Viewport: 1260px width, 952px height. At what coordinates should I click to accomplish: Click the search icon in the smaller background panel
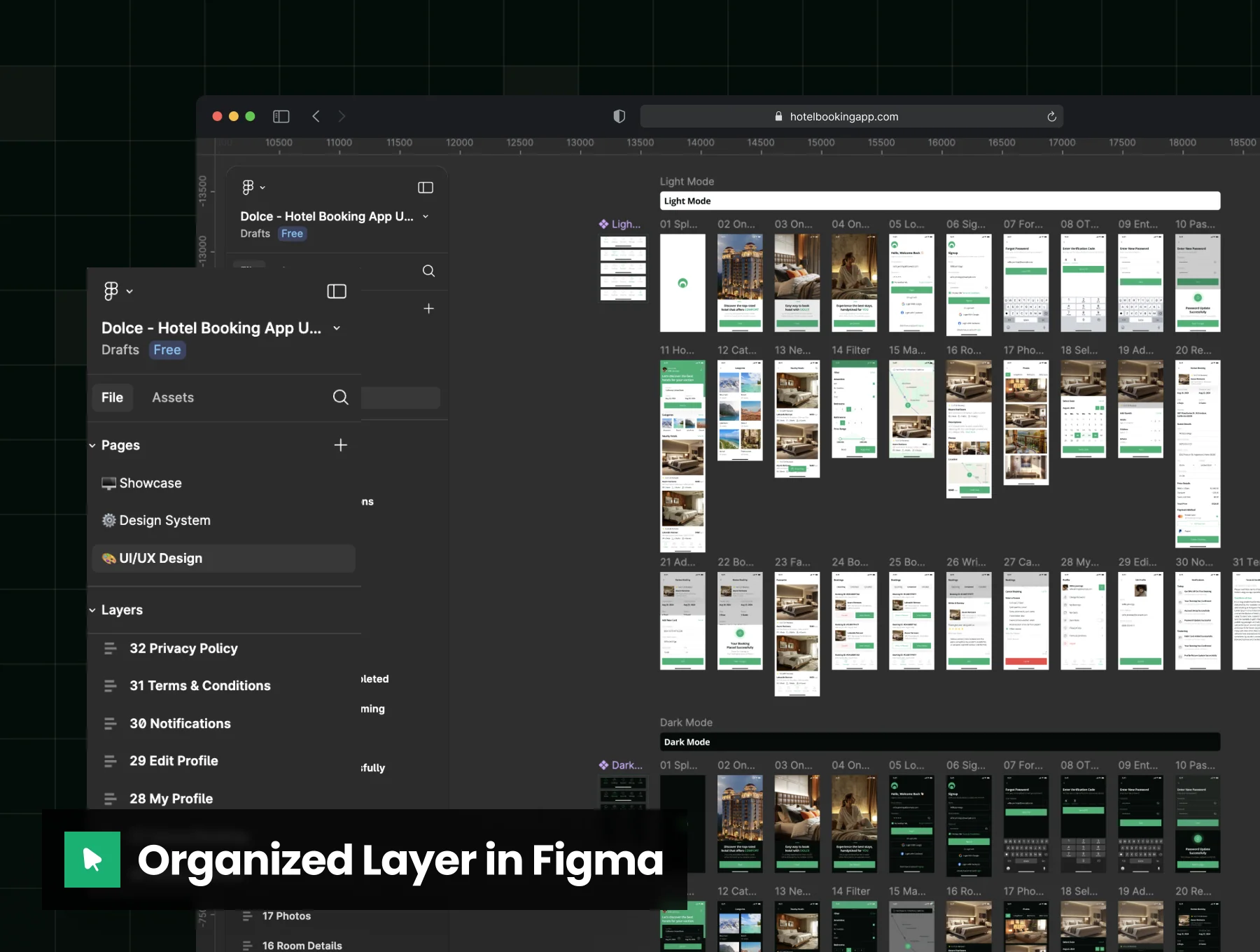click(429, 271)
